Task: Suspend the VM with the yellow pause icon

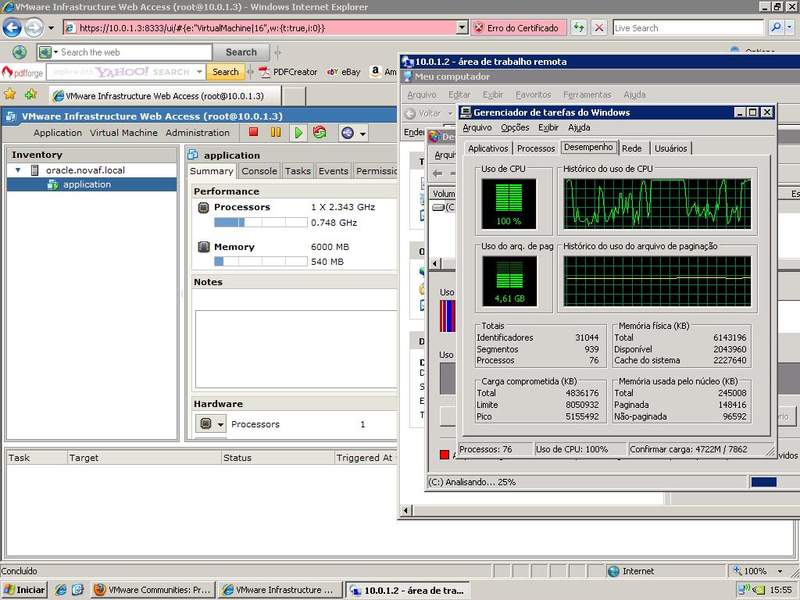Action: [276, 133]
